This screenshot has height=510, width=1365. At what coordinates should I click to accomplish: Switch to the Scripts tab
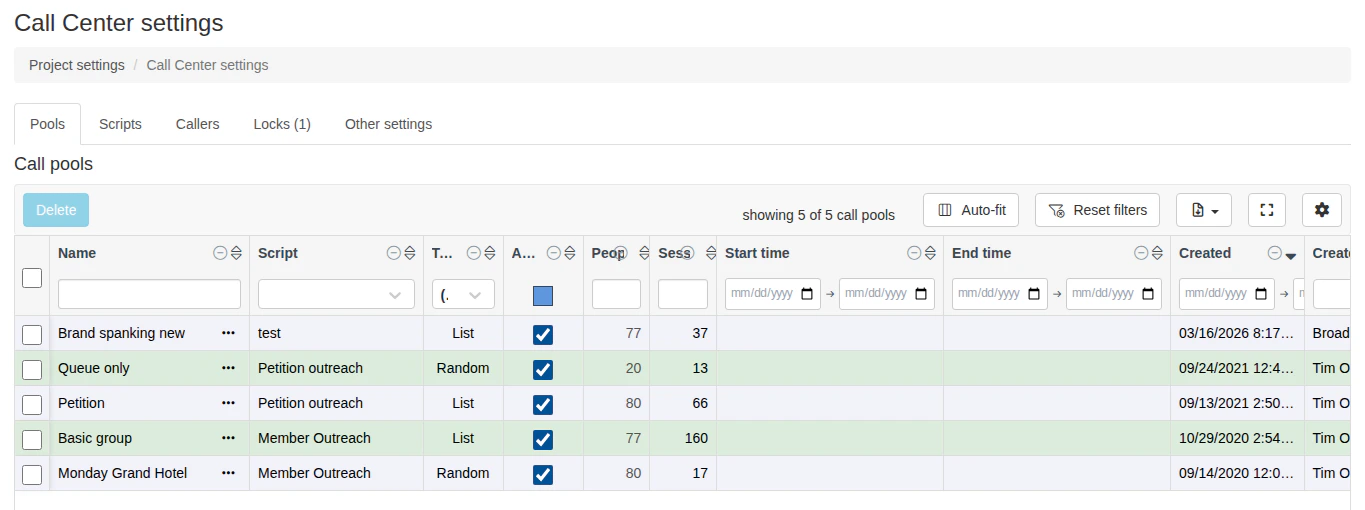120,124
